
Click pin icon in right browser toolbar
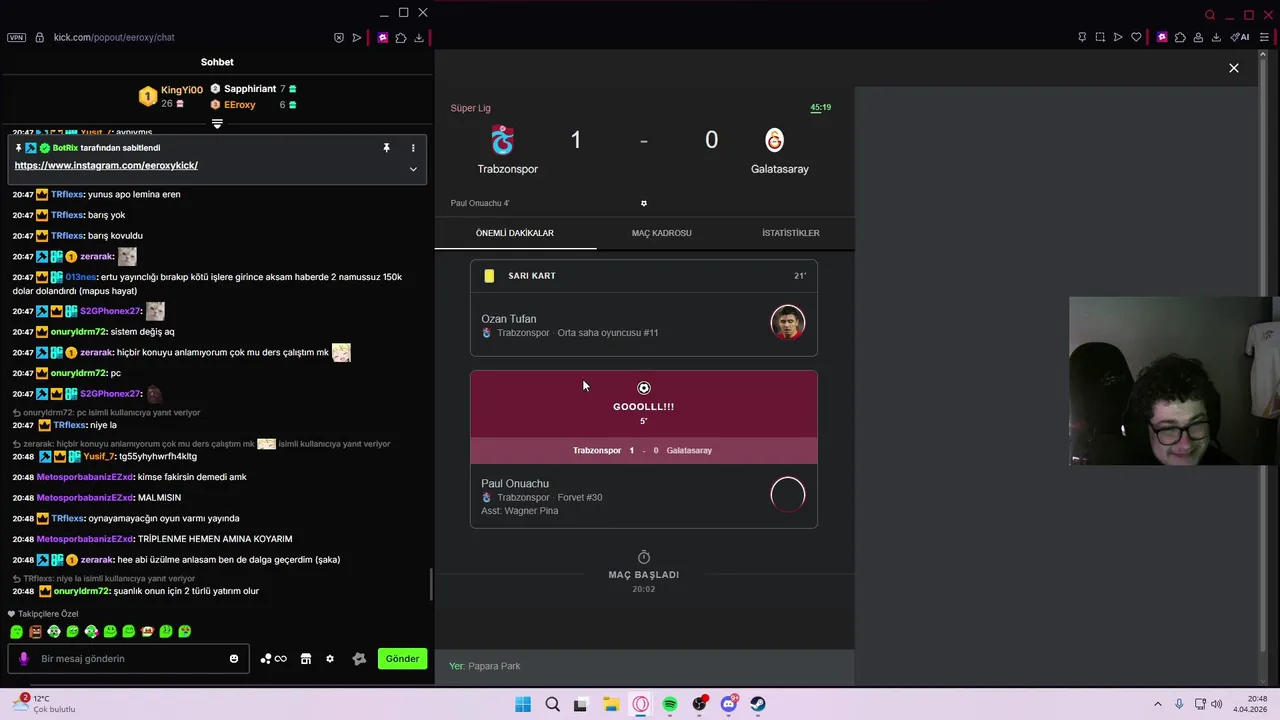tap(1082, 37)
